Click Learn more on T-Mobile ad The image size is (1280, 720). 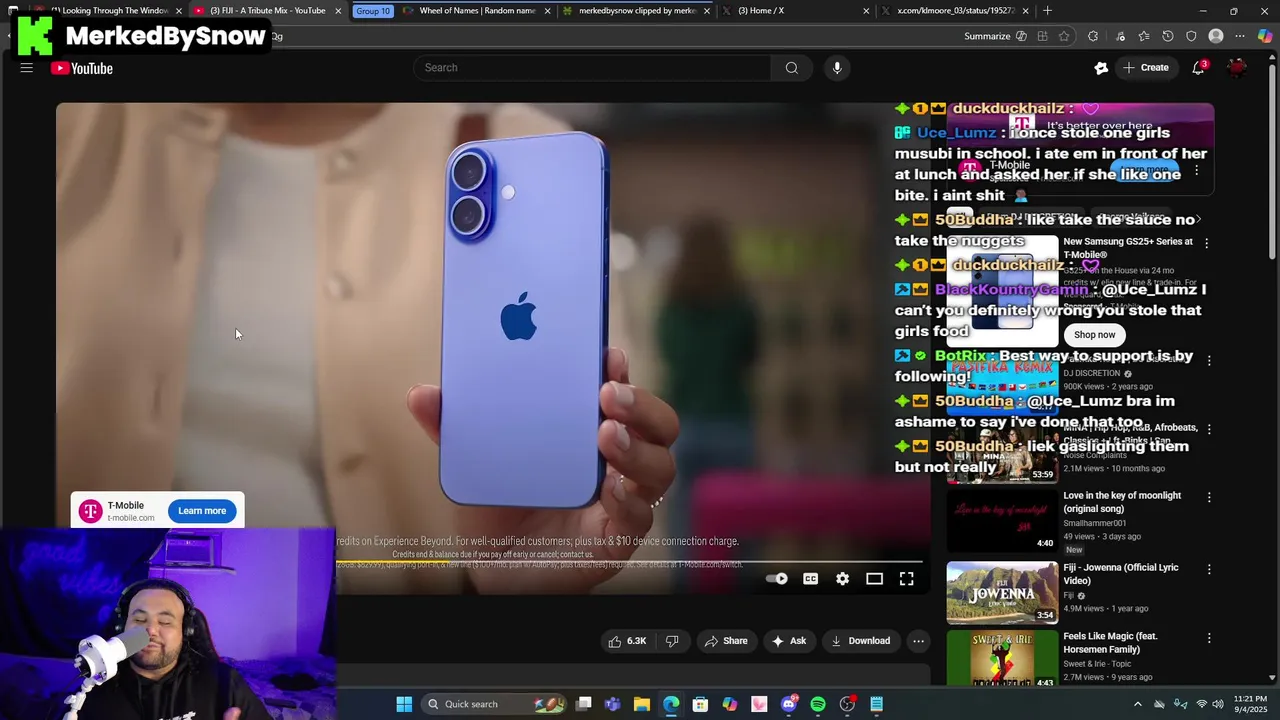(x=202, y=511)
